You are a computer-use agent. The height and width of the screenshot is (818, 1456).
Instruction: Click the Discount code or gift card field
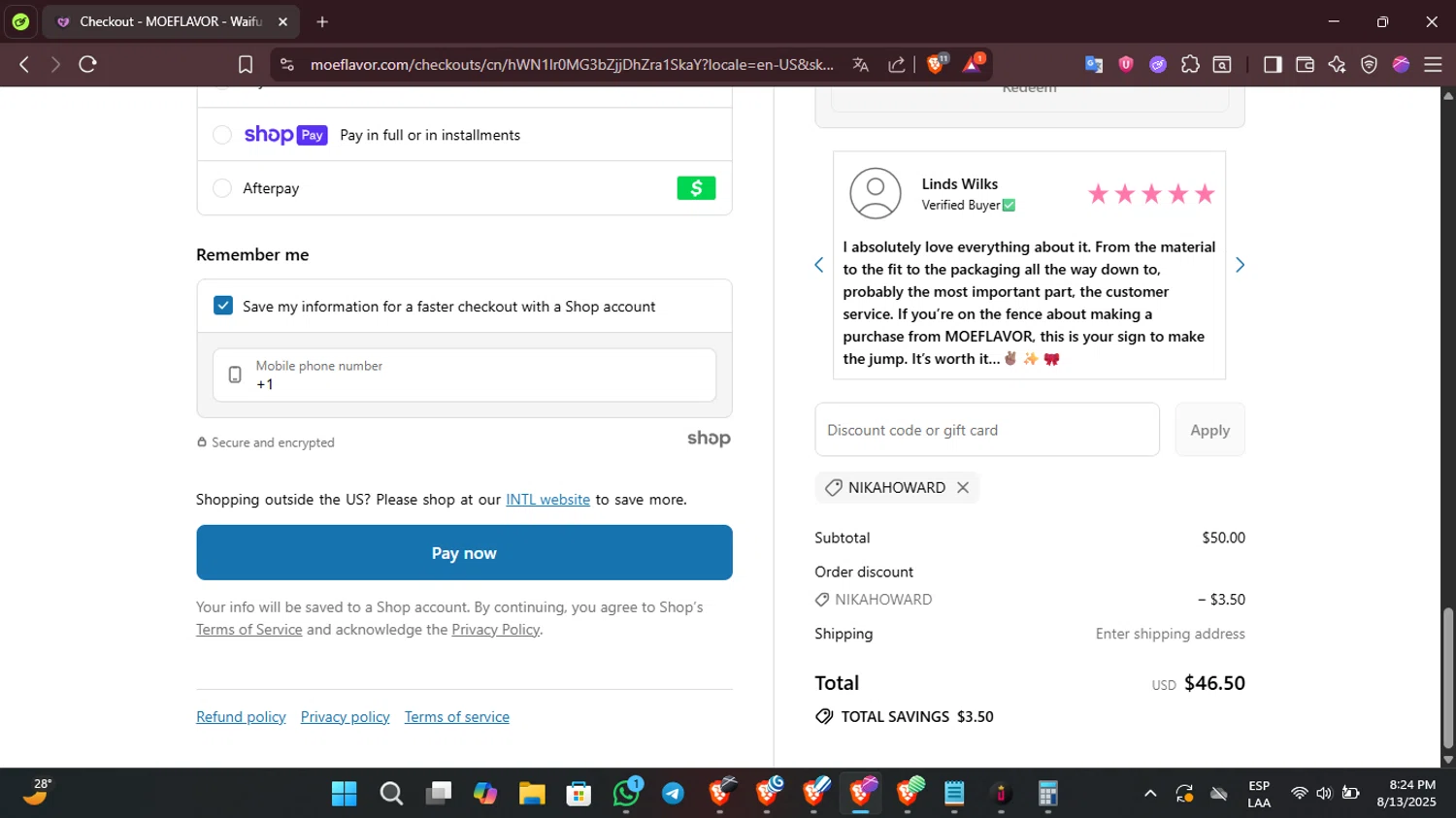pos(987,430)
